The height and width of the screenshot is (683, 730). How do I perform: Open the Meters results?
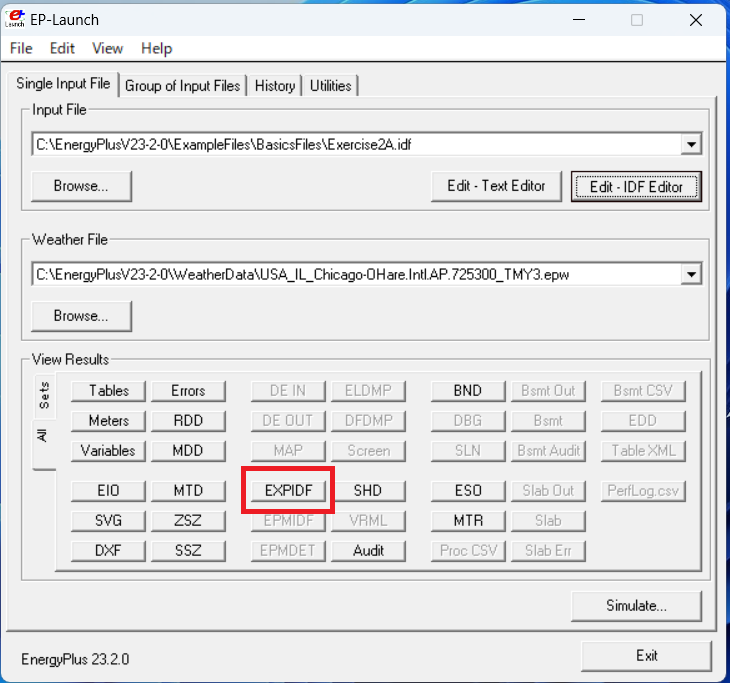click(108, 421)
